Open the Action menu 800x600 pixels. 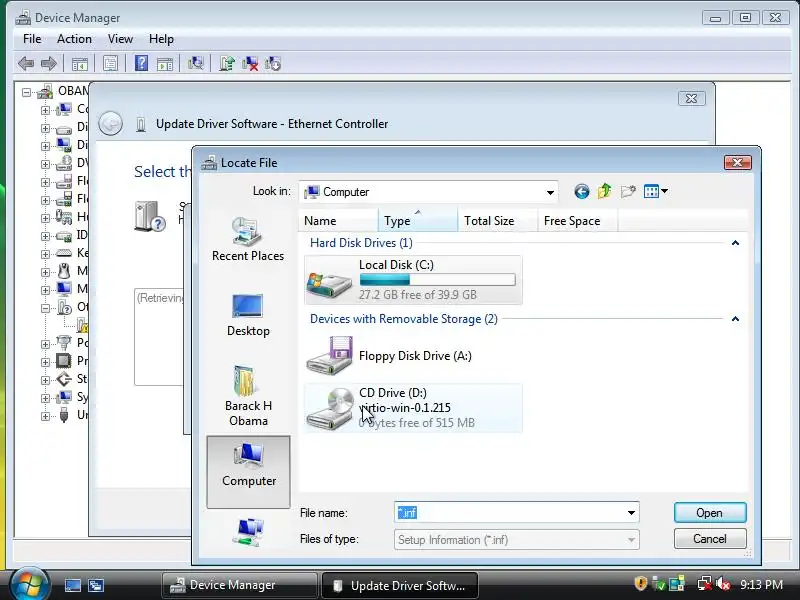[x=74, y=39]
